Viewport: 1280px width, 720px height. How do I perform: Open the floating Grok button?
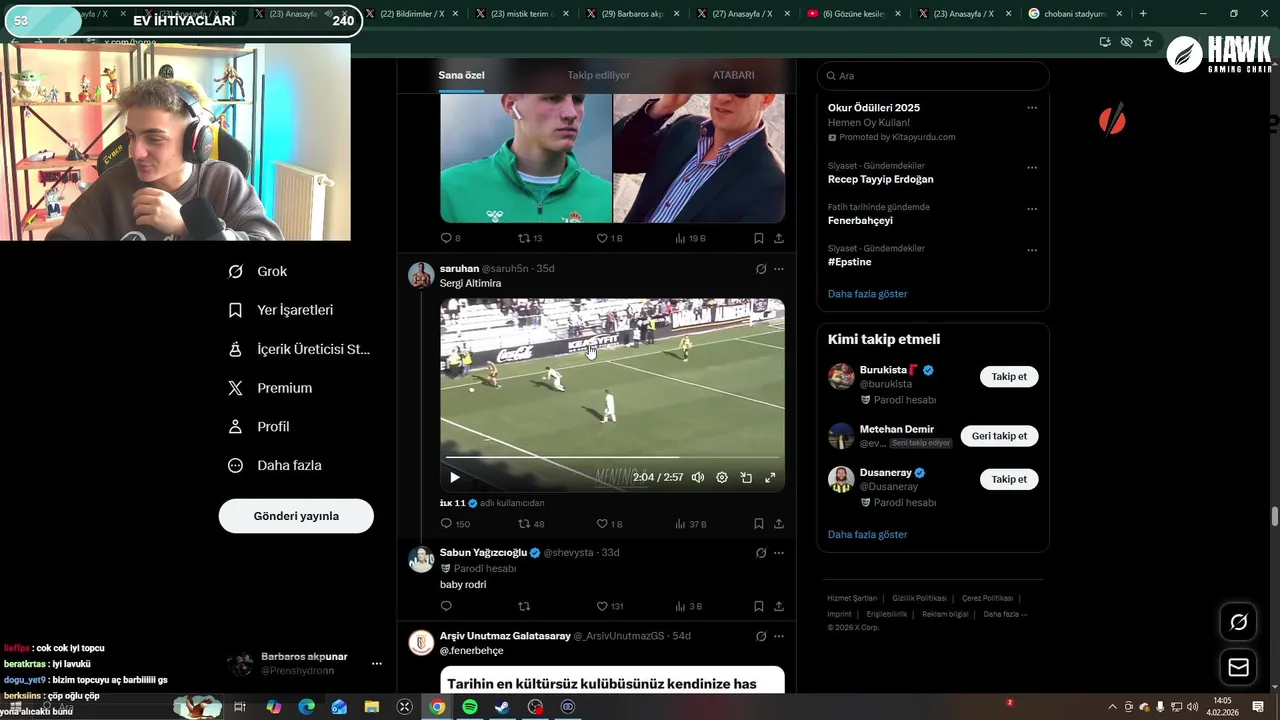(1238, 622)
